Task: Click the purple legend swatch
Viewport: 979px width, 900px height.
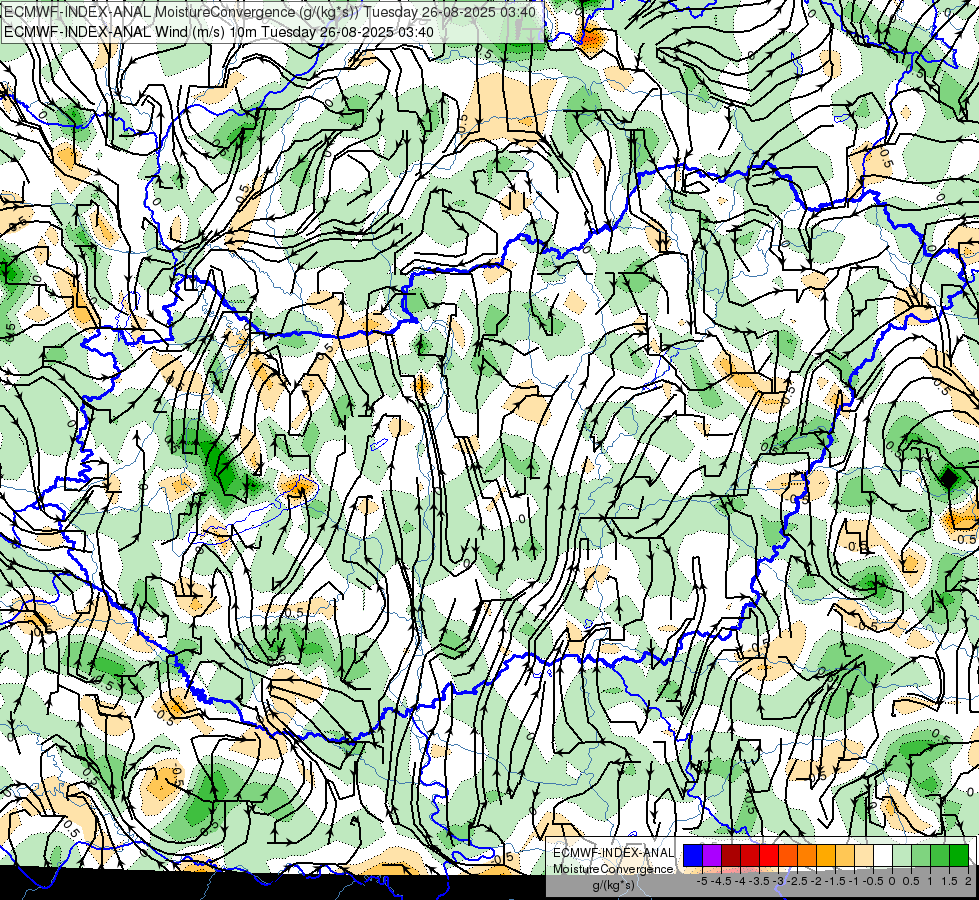Action: click(712, 856)
